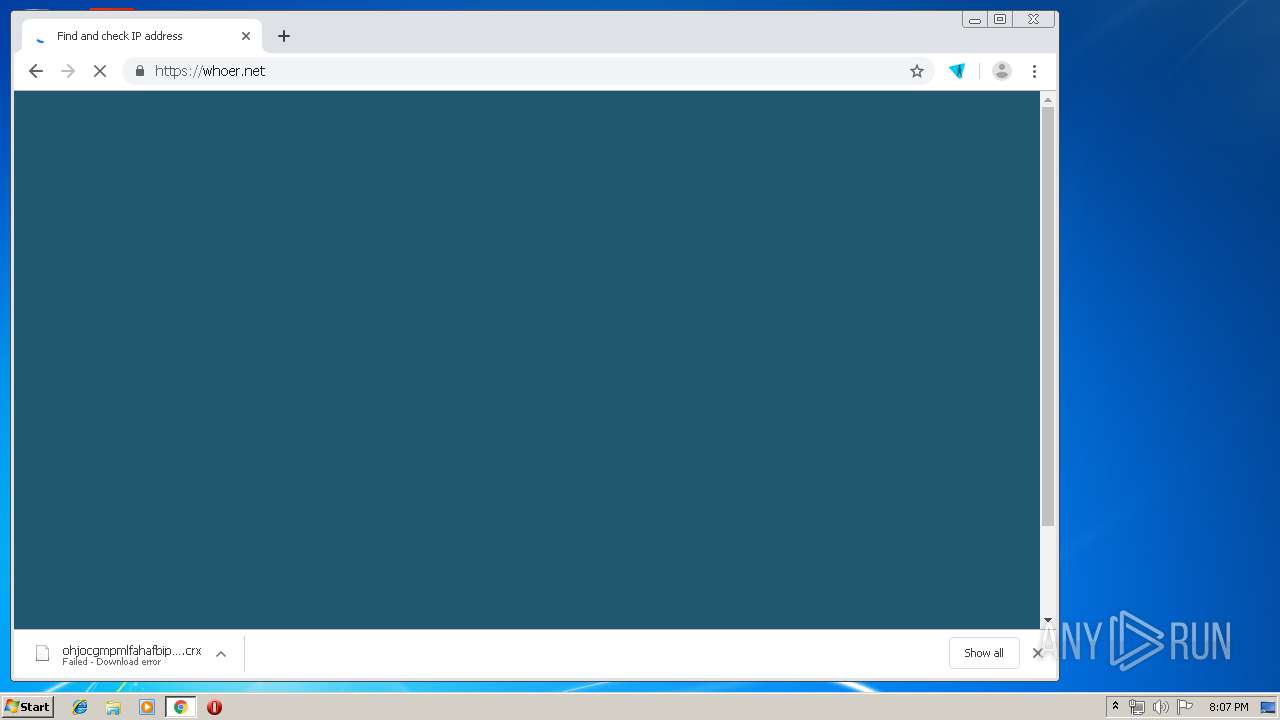Open the network tray icon
1280x720 pixels.
pyautogui.click(x=1137, y=707)
